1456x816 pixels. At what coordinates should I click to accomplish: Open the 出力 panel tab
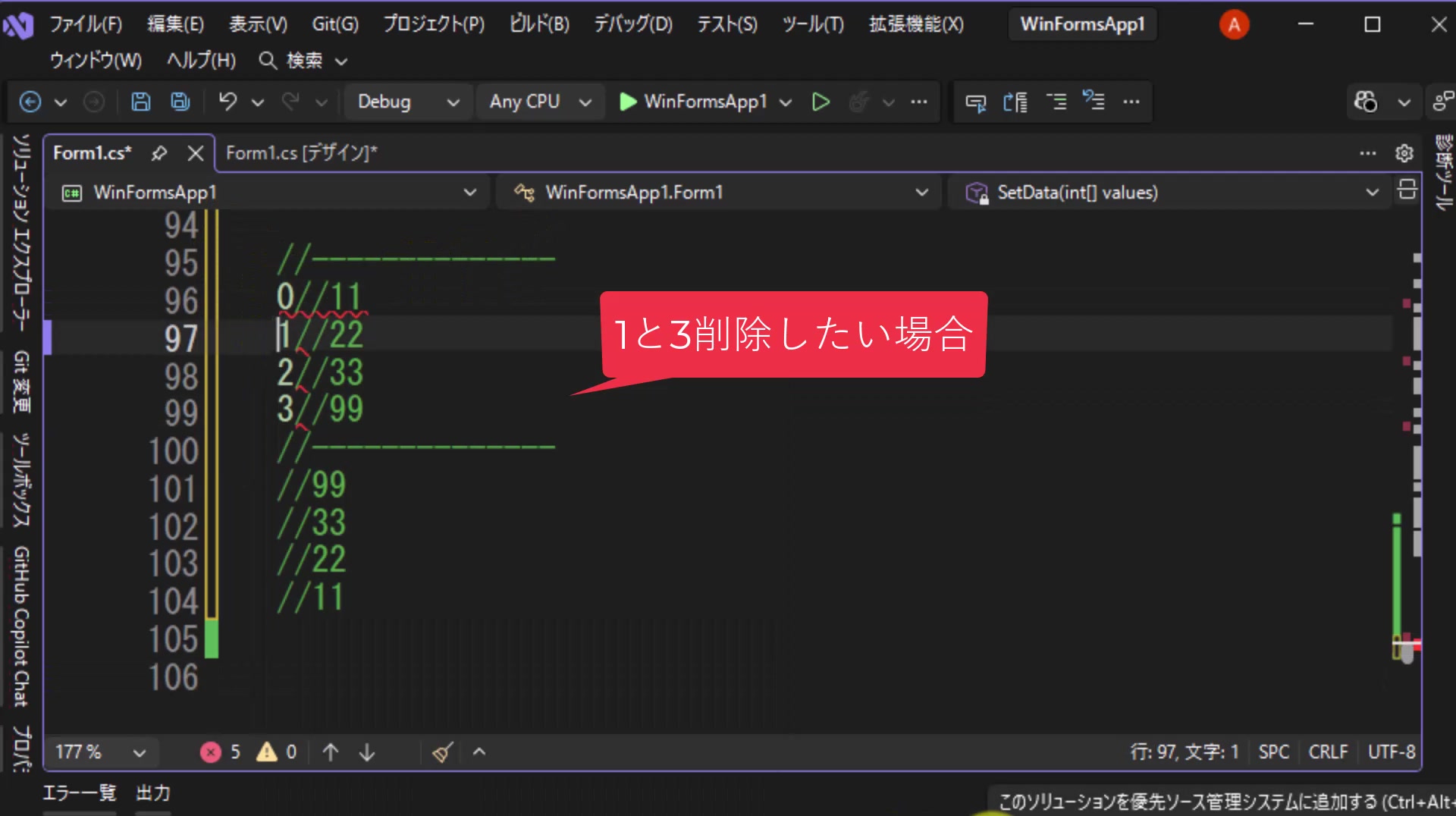tap(153, 792)
